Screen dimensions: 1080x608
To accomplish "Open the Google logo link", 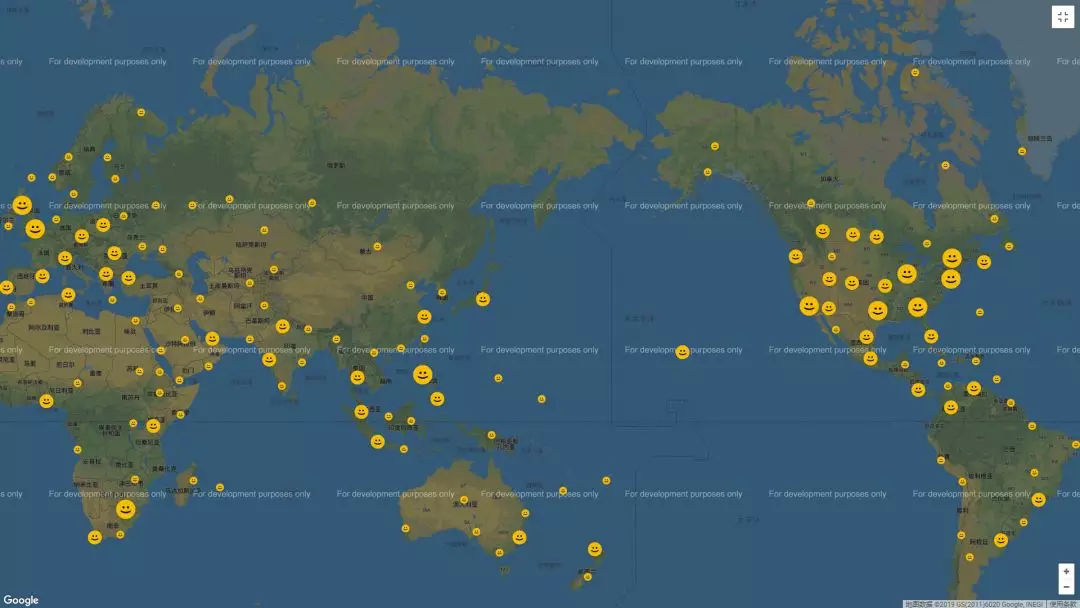I will (x=21, y=600).
